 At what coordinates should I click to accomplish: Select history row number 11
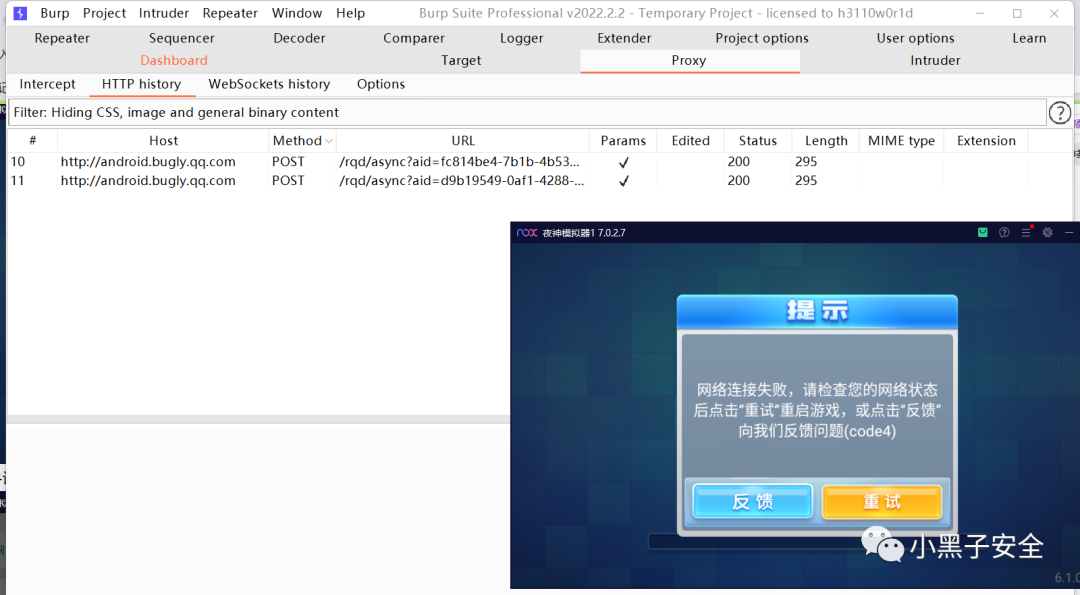click(x=518, y=180)
